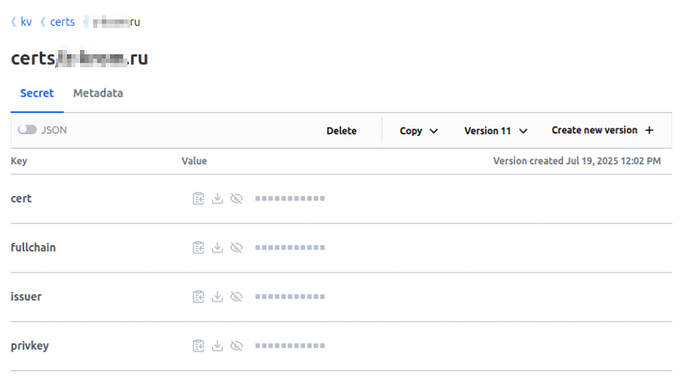Viewport: 690px width, 378px height.
Task: Select the Secret tab
Action: point(37,93)
